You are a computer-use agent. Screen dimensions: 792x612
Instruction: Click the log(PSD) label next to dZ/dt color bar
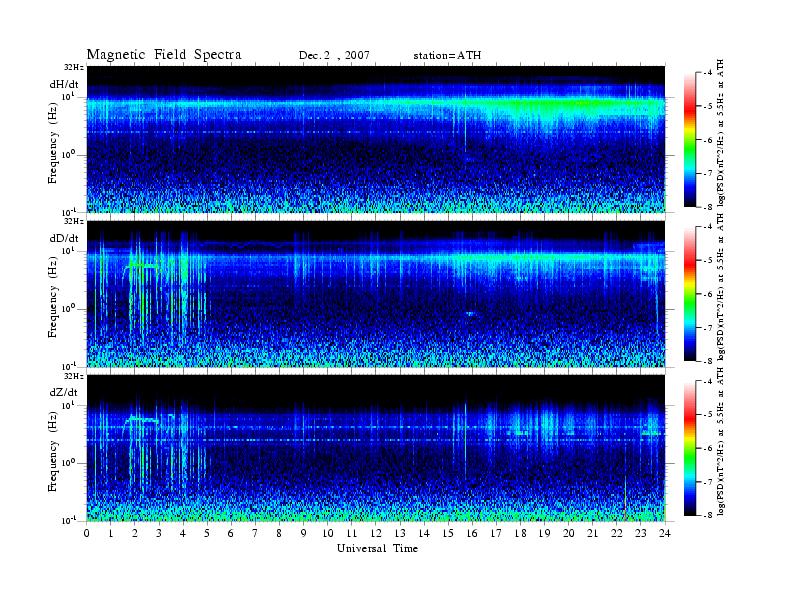click(721, 442)
